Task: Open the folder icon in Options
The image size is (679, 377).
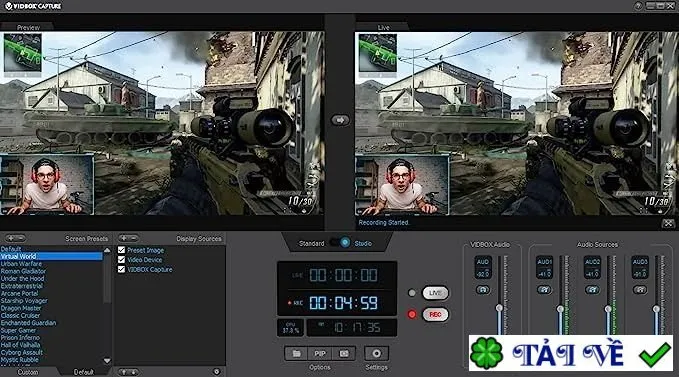Action: pos(296,354)
